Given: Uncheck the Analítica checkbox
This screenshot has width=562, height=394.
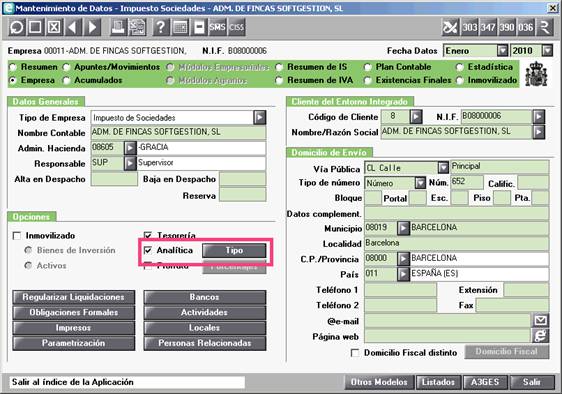Looking at the screenshot, I should (x=148, y=250).
